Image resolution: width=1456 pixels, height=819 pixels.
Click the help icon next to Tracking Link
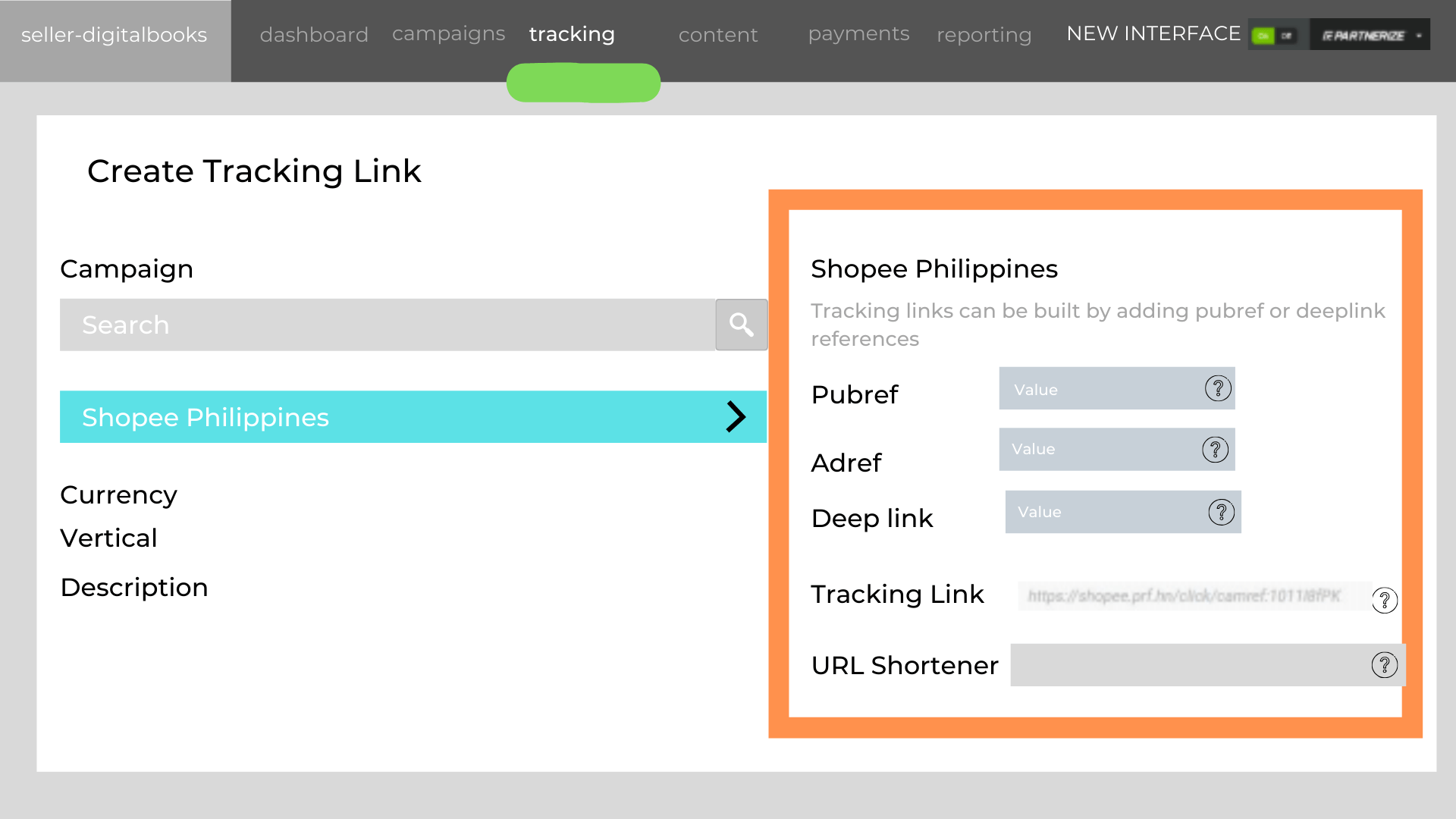tap(1386, 599)
